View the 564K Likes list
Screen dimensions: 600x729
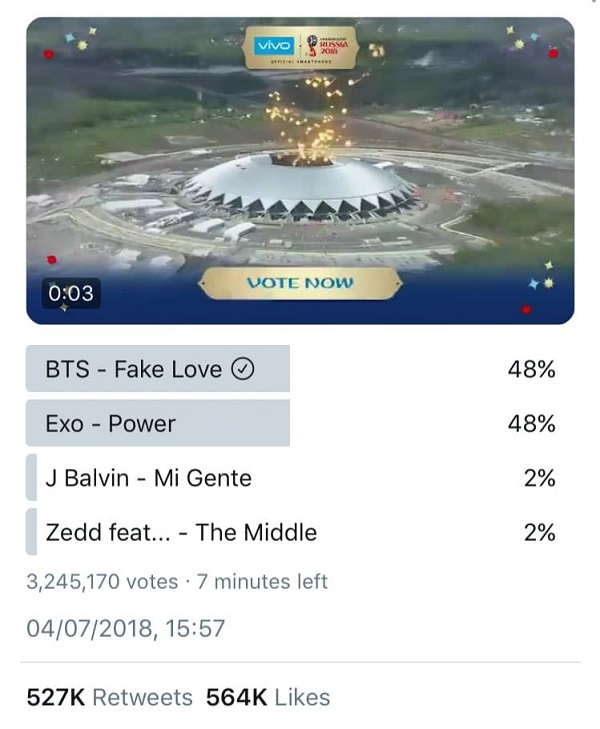coord(268,697)
